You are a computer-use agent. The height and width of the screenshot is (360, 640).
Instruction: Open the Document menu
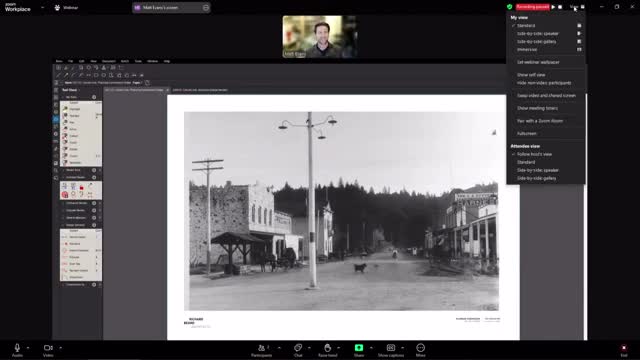click(x=109, y=61)
